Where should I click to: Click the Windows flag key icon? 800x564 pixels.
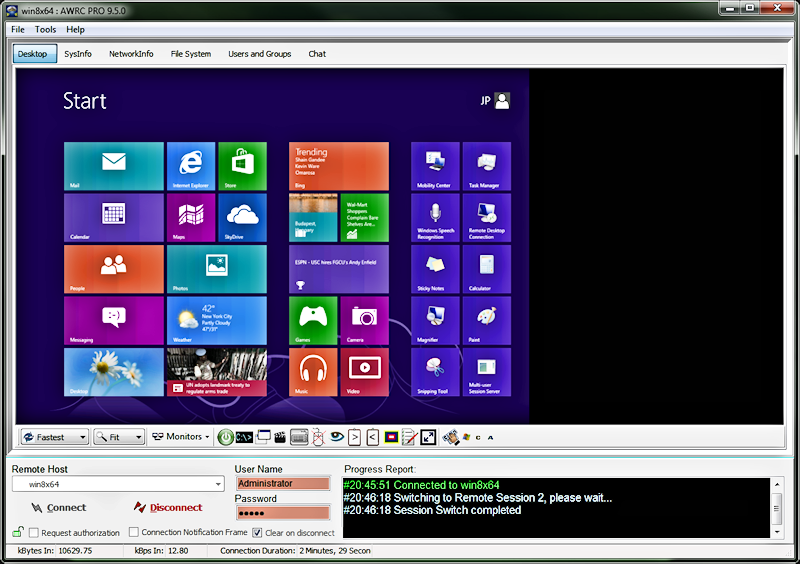pyautogui.click(x=466, y=437)
